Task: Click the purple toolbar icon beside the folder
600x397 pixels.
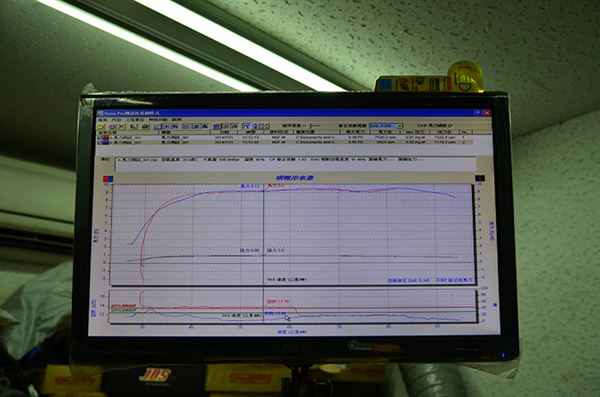Action: [x=112, y=127]
